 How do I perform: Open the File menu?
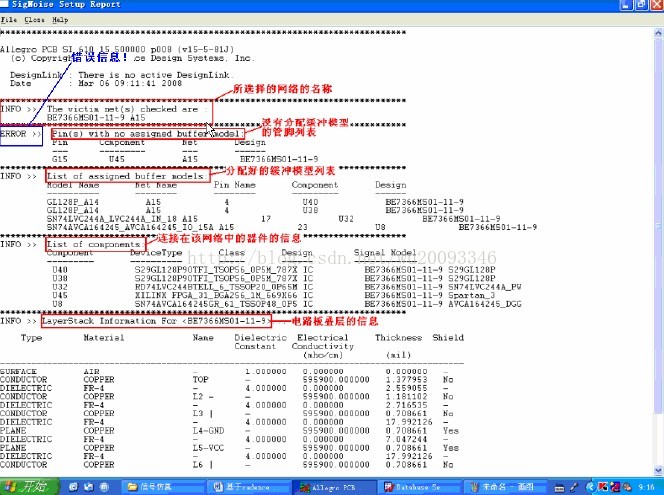(9, 19)
